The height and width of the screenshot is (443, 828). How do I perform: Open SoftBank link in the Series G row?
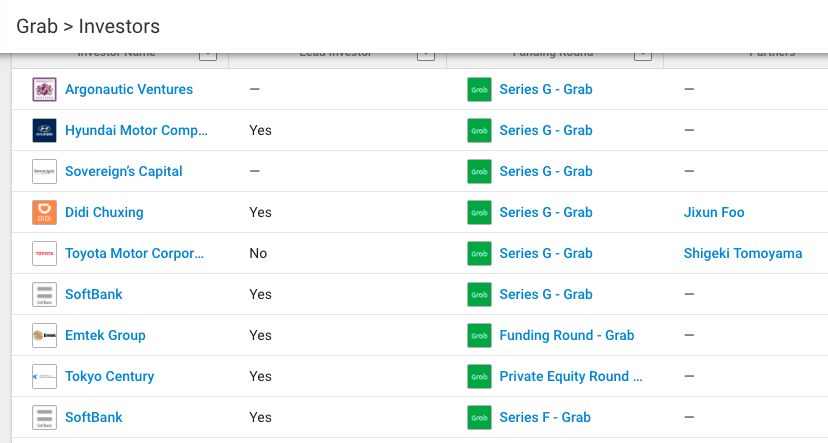tap(93, 295)
